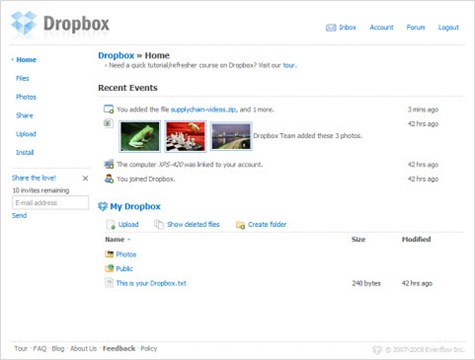The width and height of the screenshot is (475, 360).
Task: Click Logout
Action: (449, 27)
